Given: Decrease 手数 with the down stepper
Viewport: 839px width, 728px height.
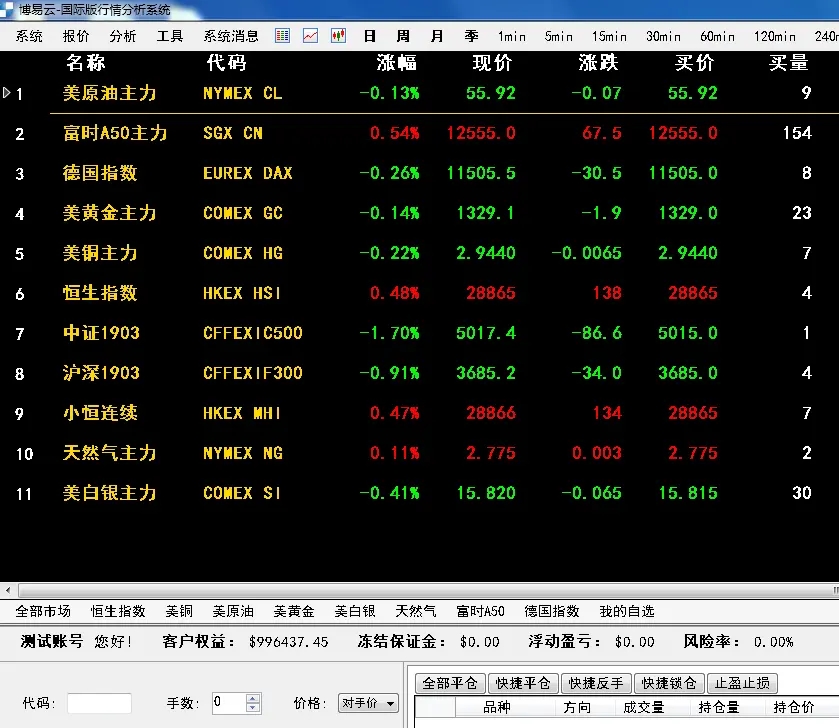Looking at the screenshot, I should (x=253, y=708).
